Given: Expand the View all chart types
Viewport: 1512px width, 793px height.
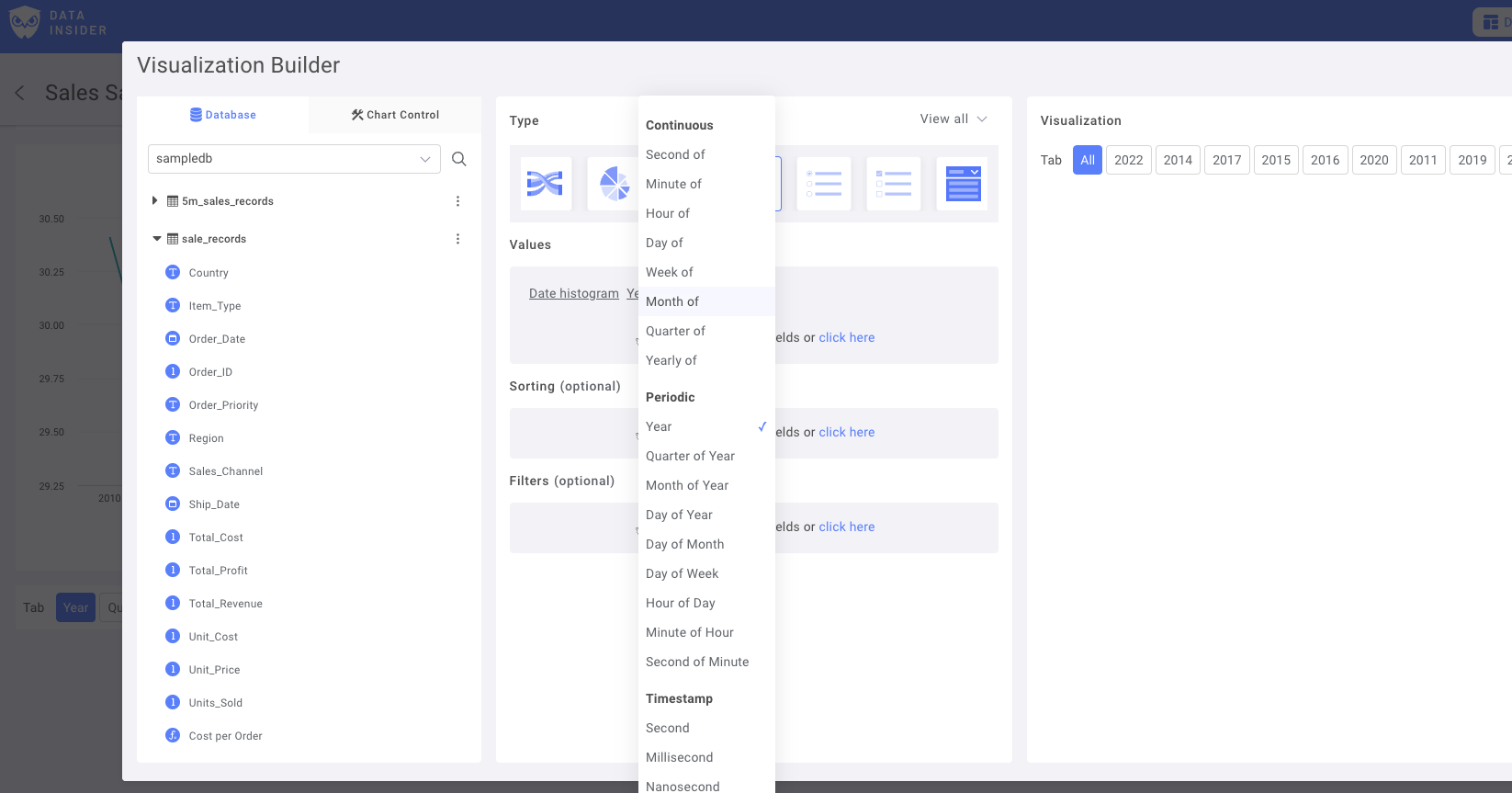Looking at the screenshot, I should [953, 119].
